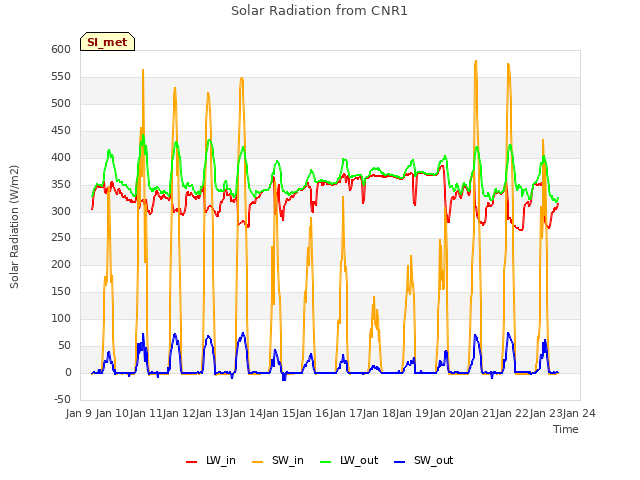Click the Jan 13 x-axis label
The width and height of the screenshot is (640, 480).
point(212,413)
